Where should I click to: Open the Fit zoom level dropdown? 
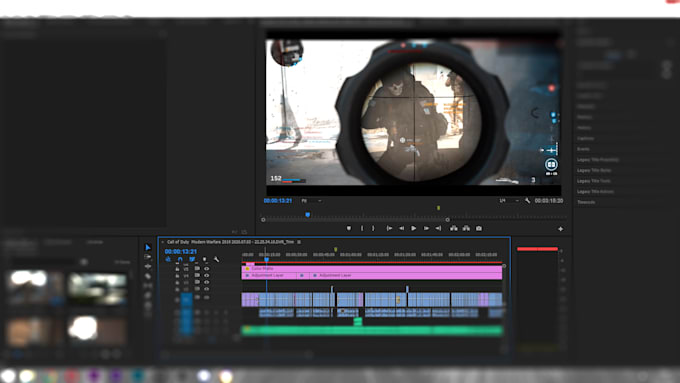(311, 201)
